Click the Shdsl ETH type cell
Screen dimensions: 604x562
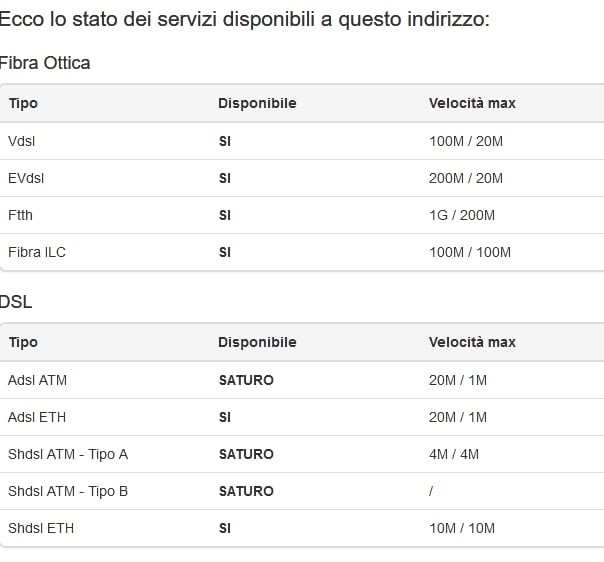tap(41, 528)
